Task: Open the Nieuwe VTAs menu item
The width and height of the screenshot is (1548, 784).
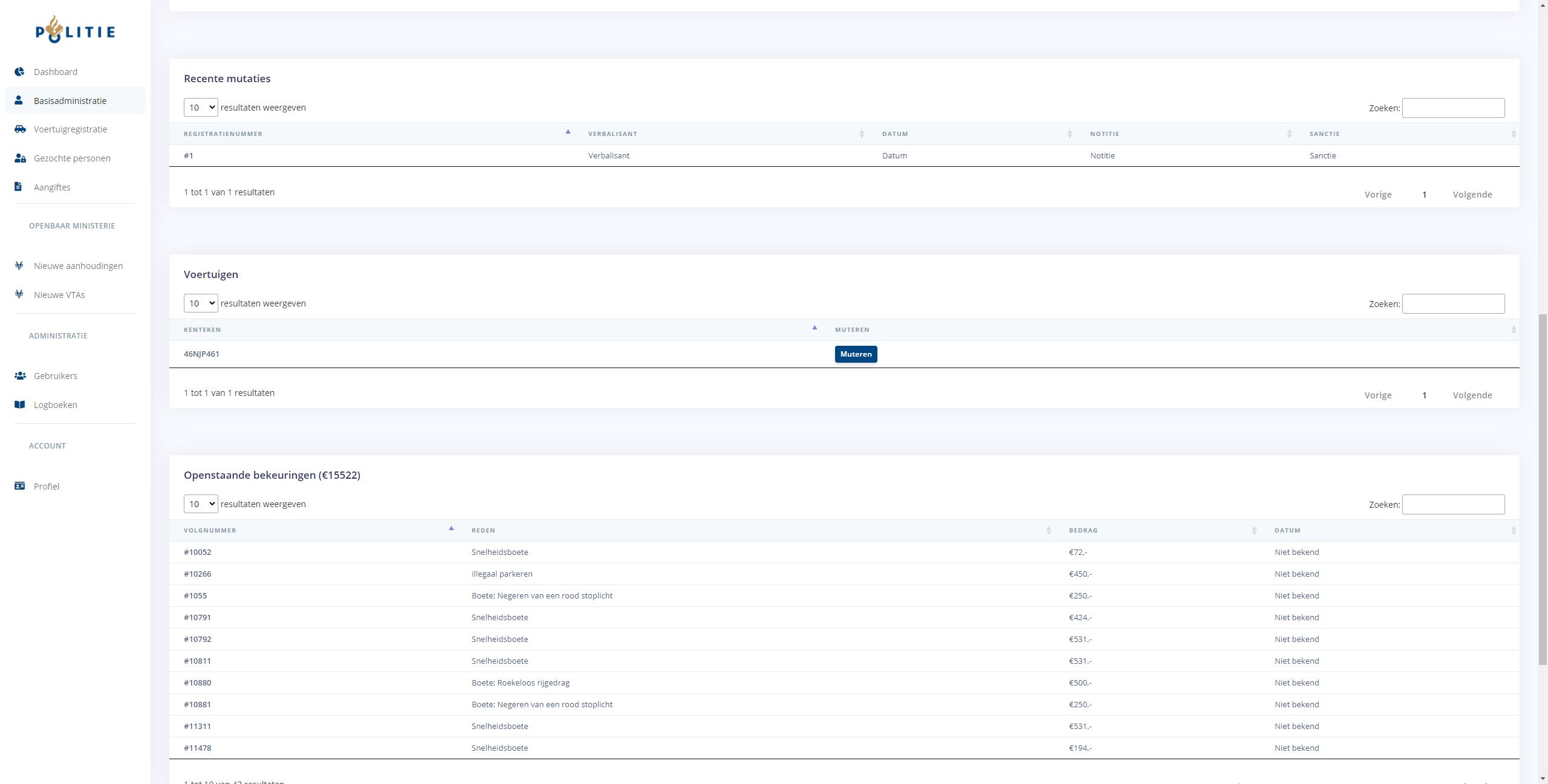Action: [59, 294]
